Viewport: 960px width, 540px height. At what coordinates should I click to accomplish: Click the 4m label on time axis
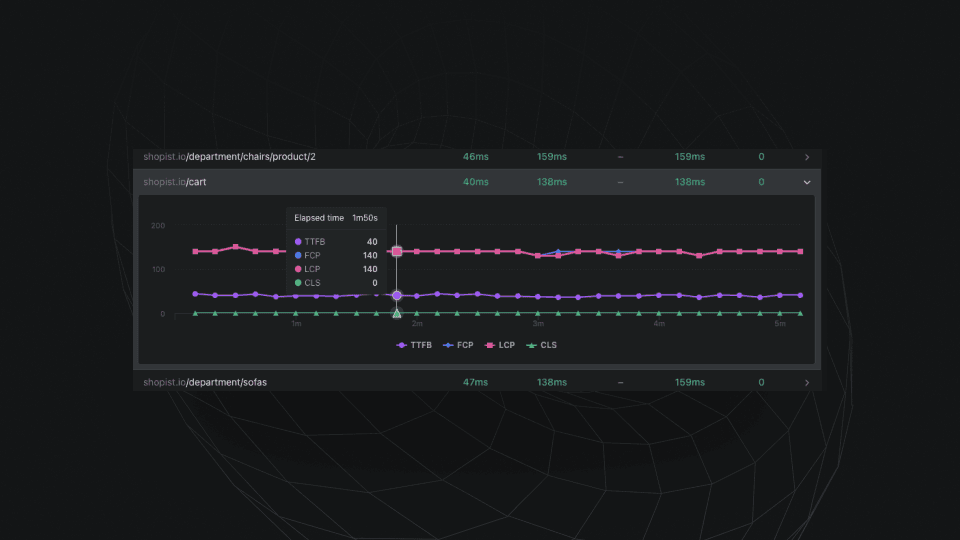(x=659, y=324)
